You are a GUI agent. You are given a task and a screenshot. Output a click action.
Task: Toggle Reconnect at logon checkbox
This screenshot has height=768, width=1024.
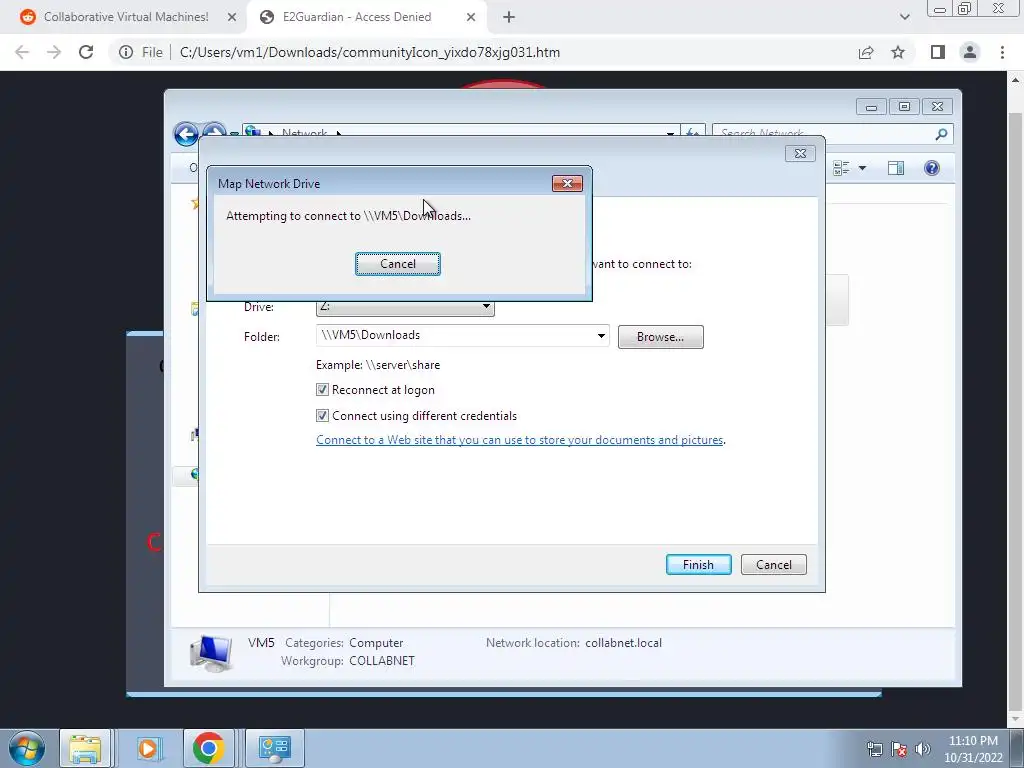322,390
